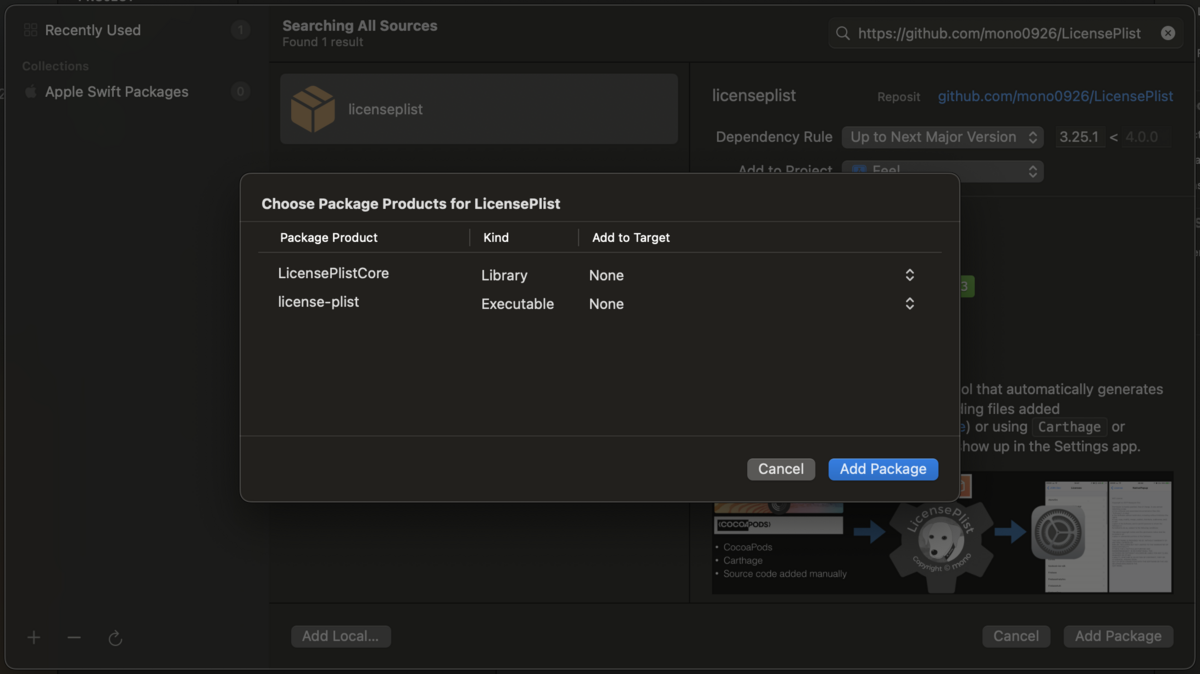Select the license-plist product row
Image resolution: width=1200 pixels, height=674 pixels.
tap(599, 303)
